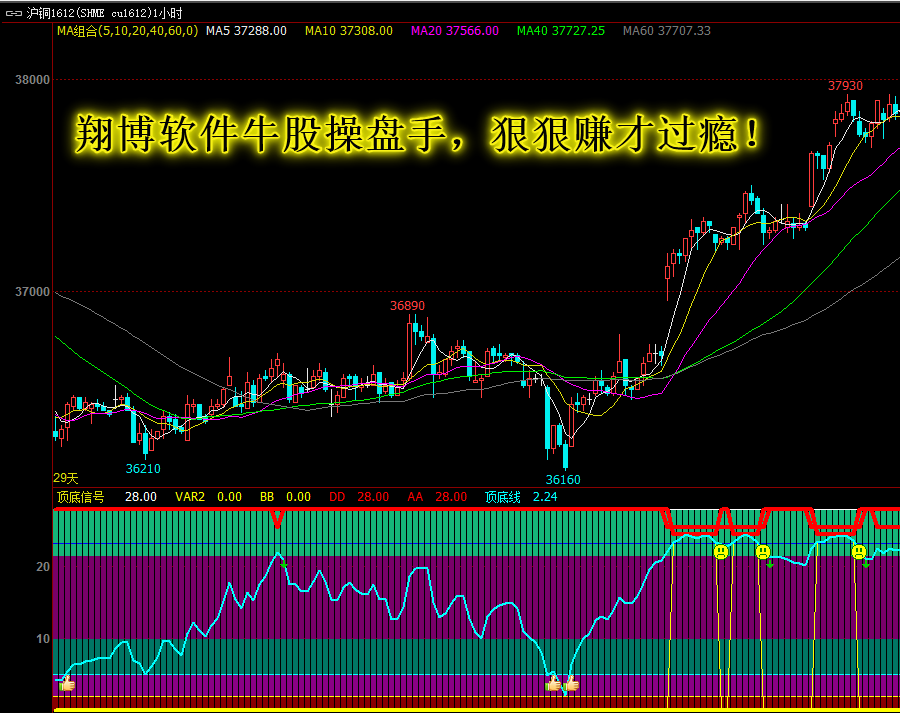Image resolution: width=900 pixels, height=713 pixels.
Task: Click the middle yellow smiley sell signal
Action: 763,552
